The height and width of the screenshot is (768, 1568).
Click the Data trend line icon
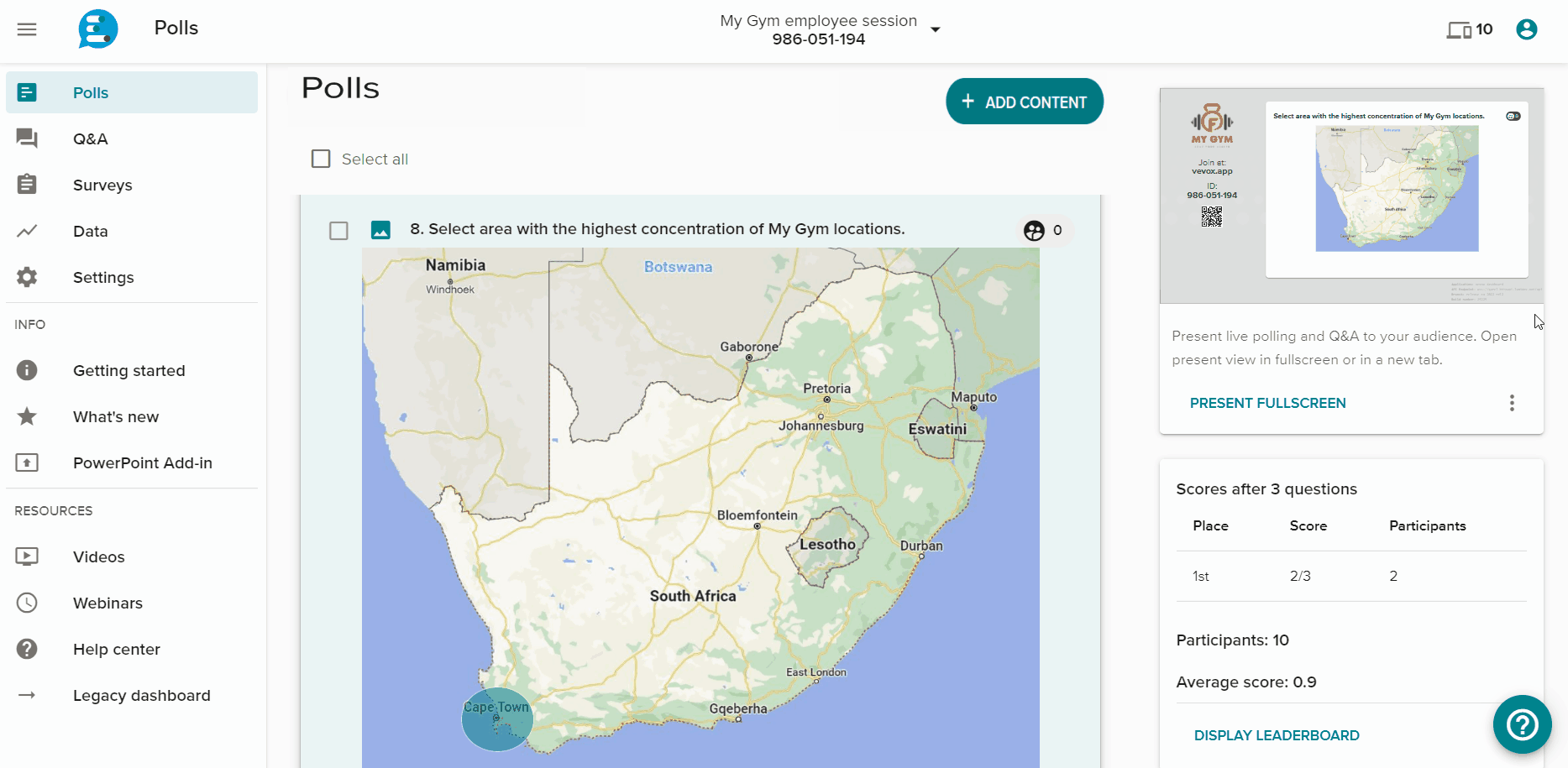27,230
